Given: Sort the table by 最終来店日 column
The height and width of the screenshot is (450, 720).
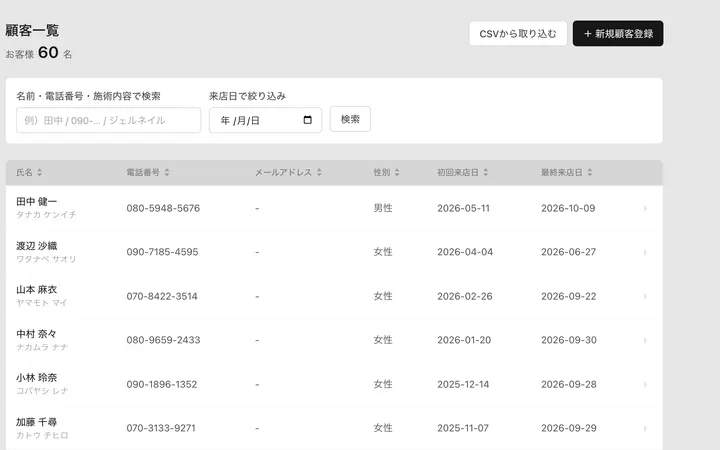Looking at the screenshot, I should [567, 172].
